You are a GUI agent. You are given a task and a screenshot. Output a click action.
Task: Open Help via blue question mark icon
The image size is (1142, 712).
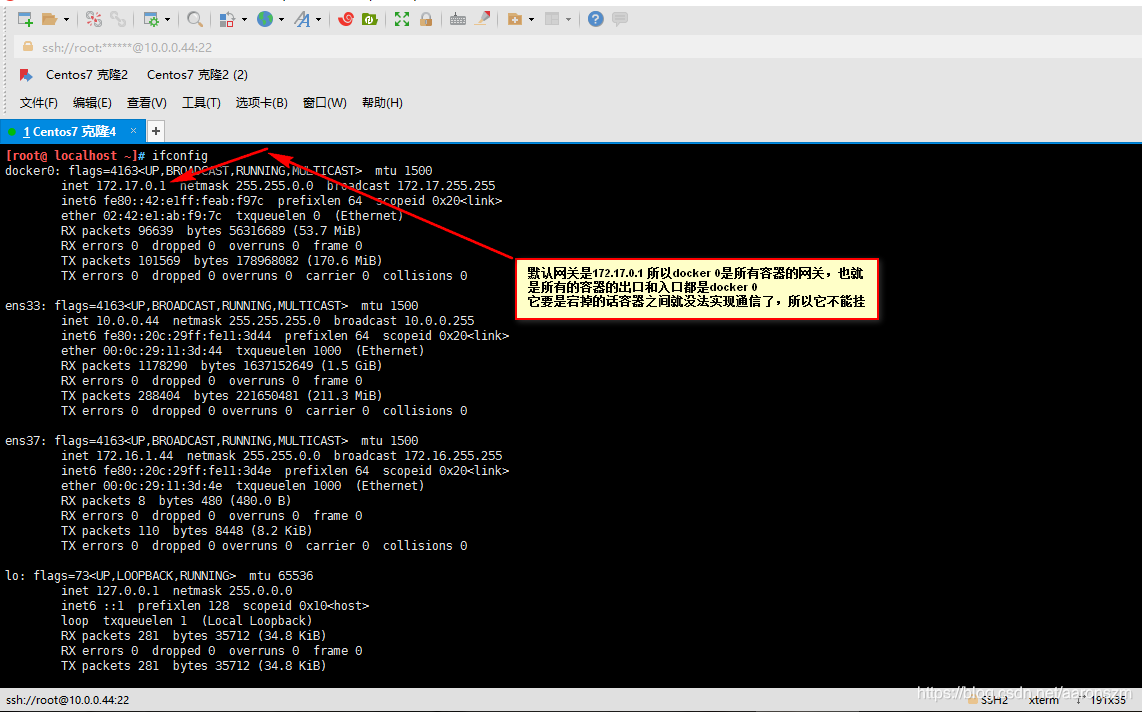[596, 20]
